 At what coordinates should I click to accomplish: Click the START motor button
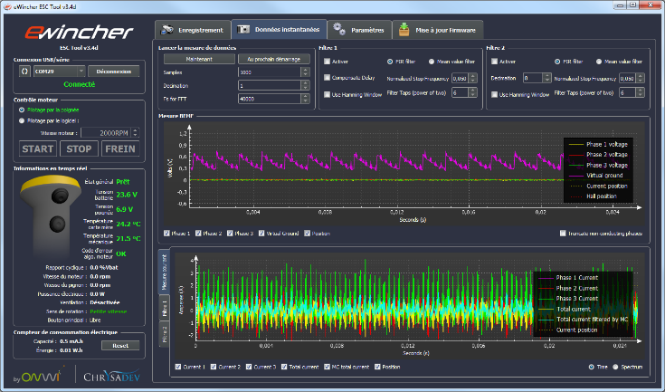tap(38, 149)
